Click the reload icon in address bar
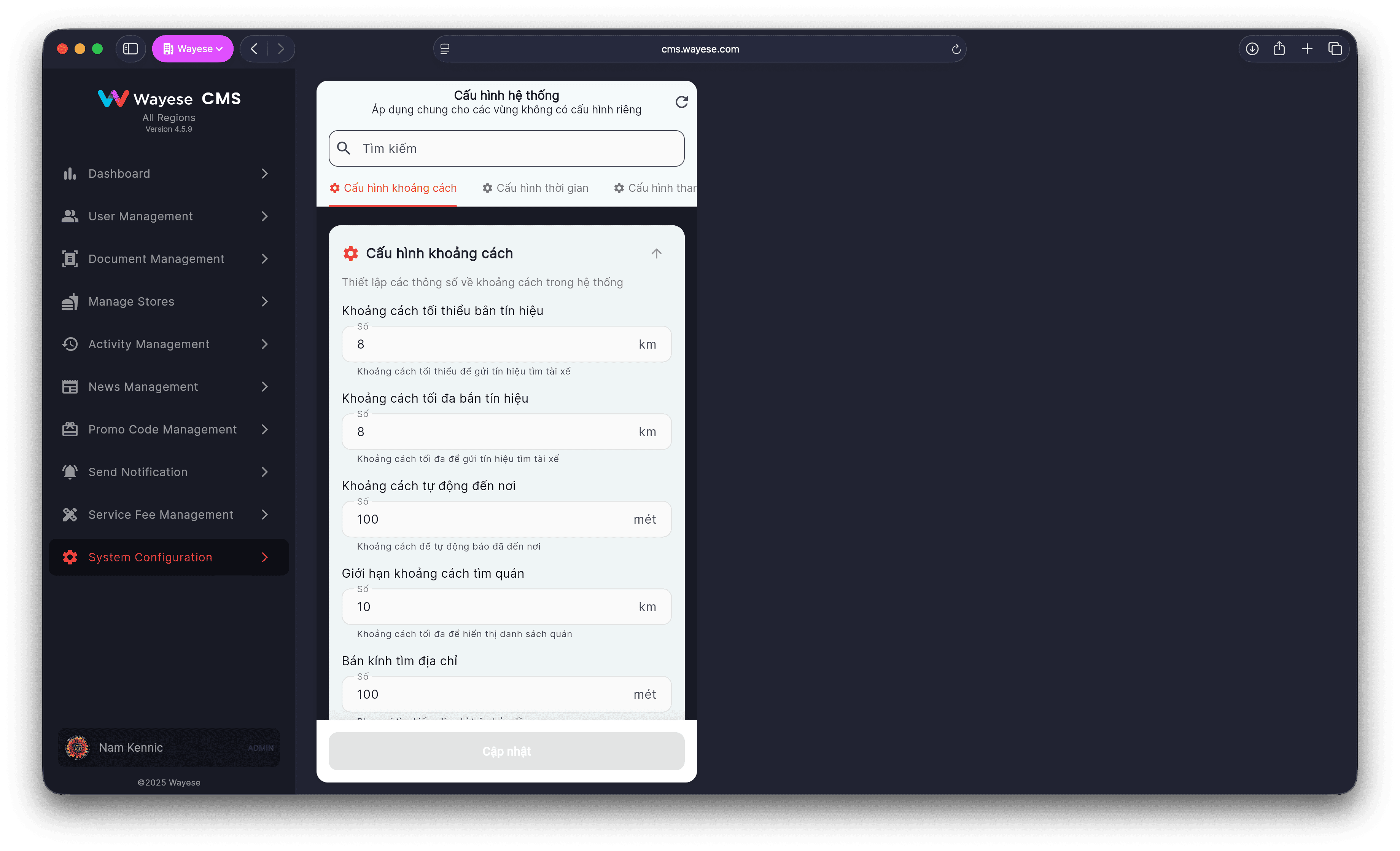This screenshot has width=1400, height=851. [956, 49]
